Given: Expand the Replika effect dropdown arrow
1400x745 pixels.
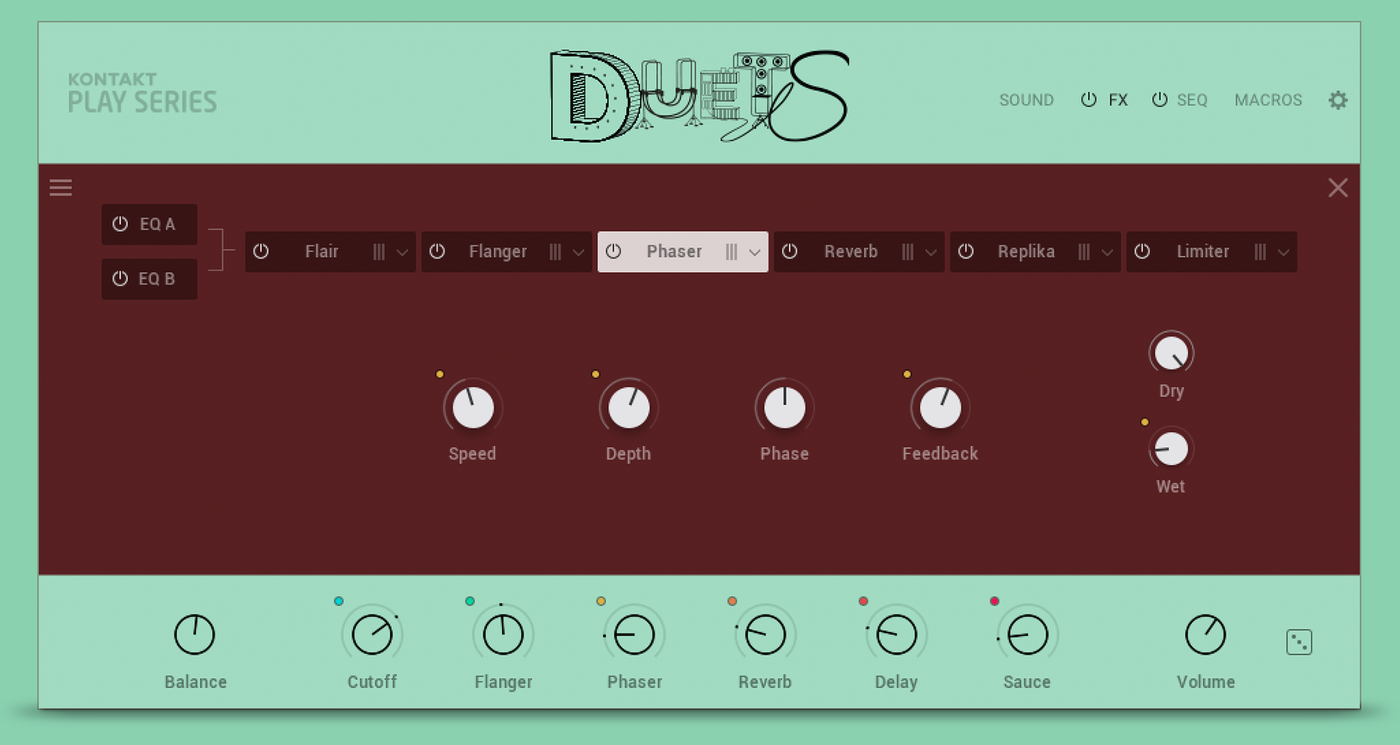Looking at the screenshot, I should coord(1107,253).
